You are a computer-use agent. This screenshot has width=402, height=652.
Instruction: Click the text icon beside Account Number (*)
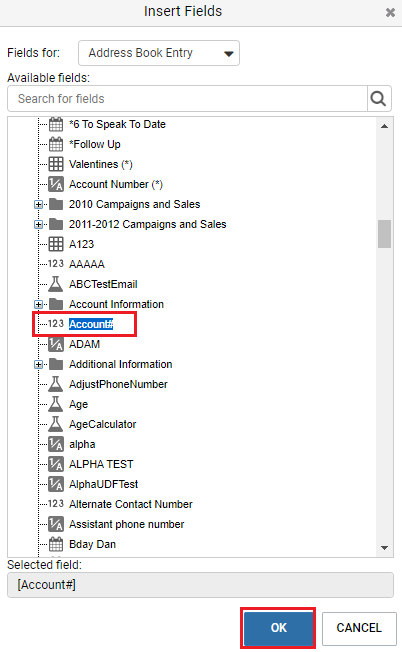(x=56, y=184)
